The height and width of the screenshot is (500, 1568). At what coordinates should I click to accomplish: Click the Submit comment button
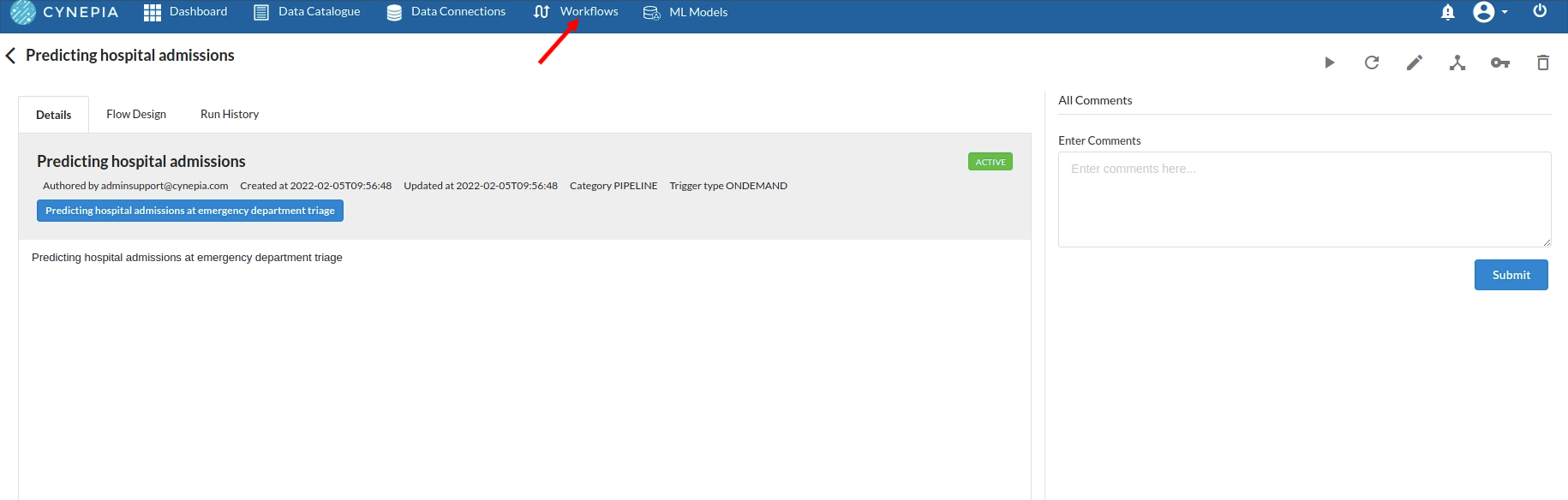point(1511,275)
